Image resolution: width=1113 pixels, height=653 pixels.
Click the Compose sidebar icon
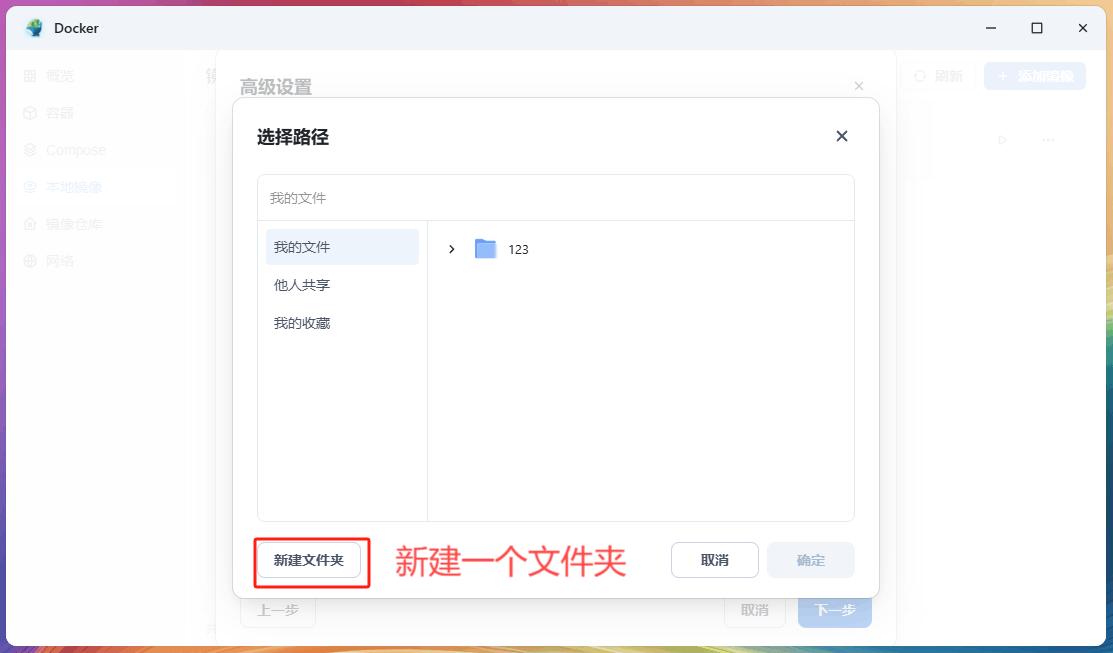[x=30, y=150]
